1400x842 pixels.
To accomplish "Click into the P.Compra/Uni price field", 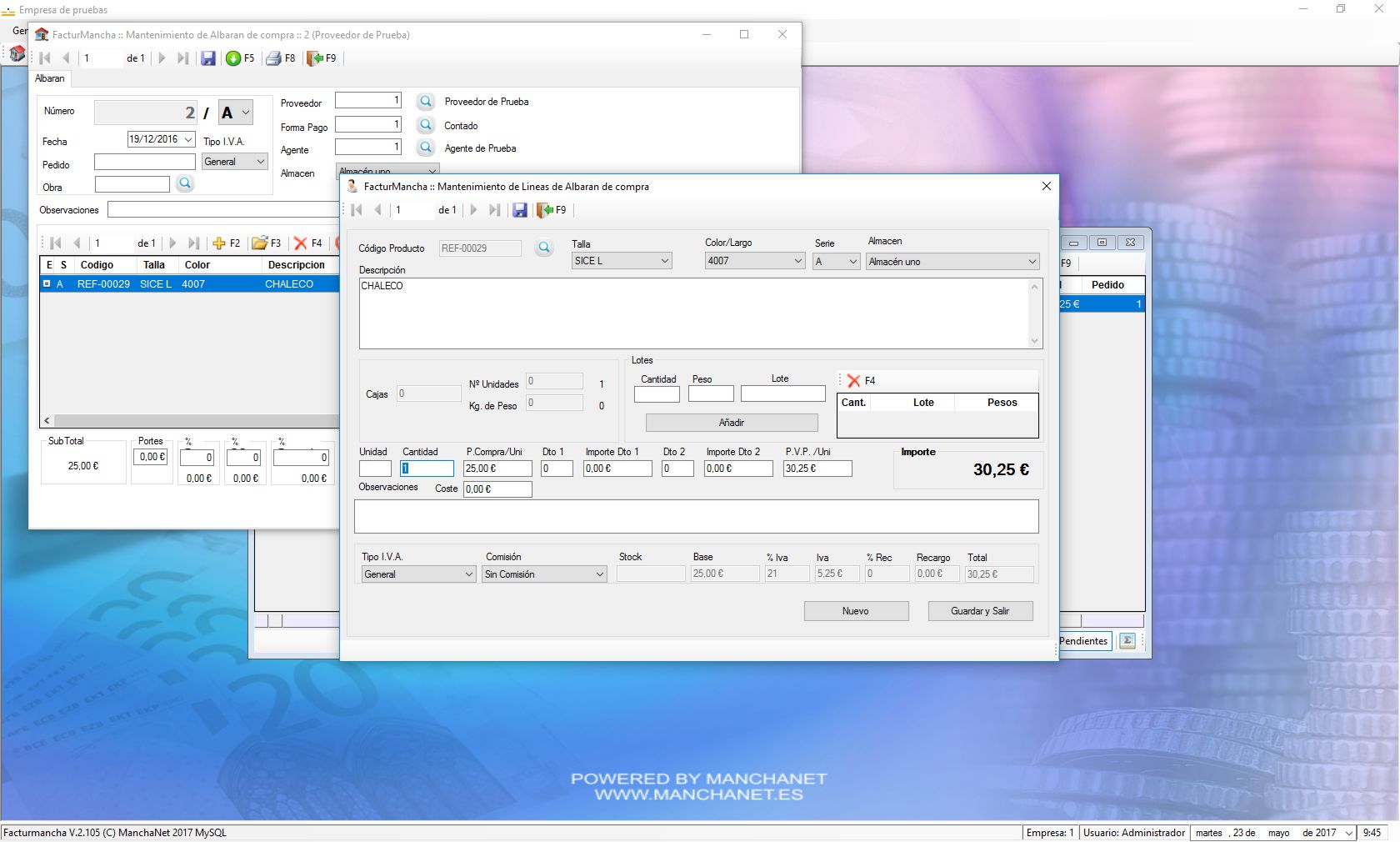I will (497, 469).
